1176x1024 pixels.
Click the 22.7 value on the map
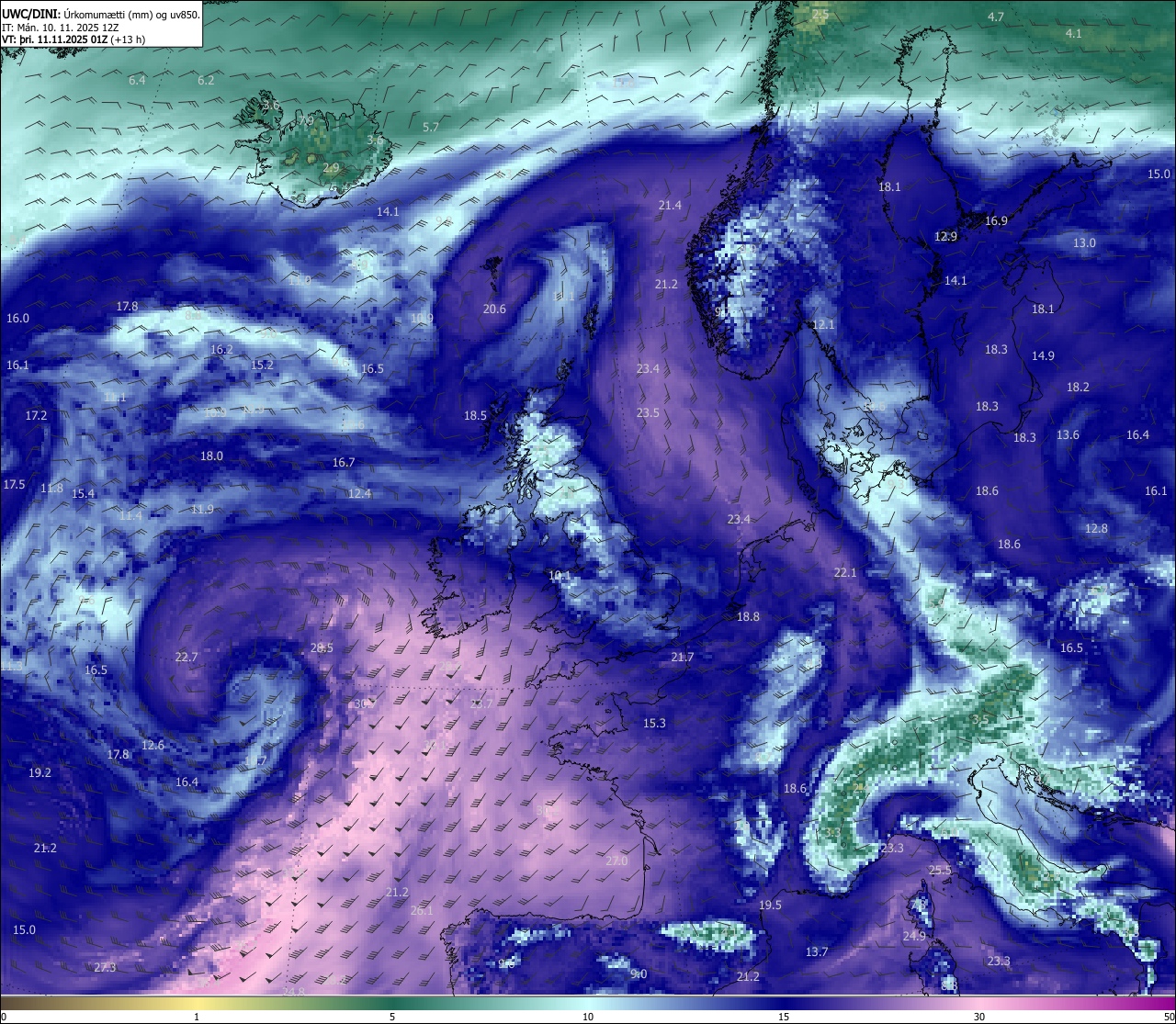coord(186,658)
